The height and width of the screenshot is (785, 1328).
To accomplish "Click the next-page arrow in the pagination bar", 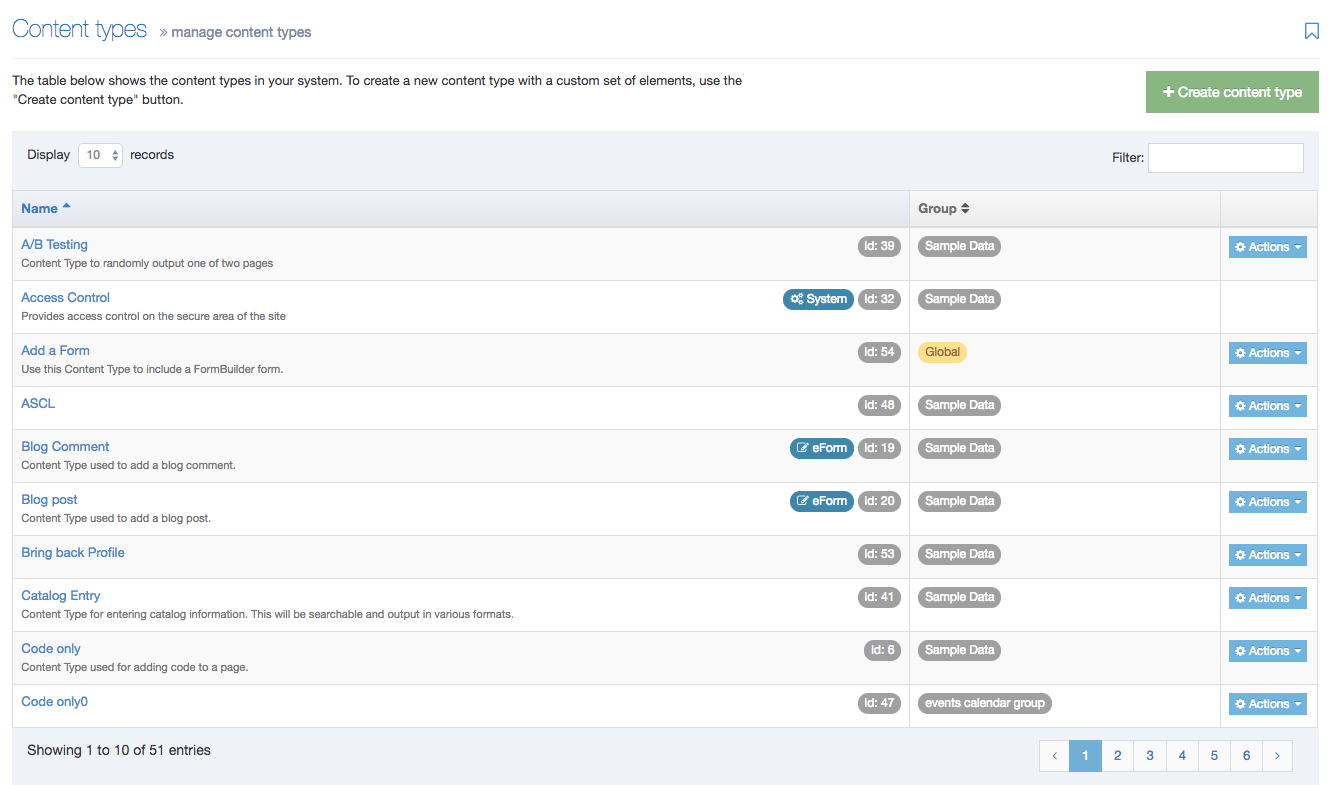I will coord(1277,755).
